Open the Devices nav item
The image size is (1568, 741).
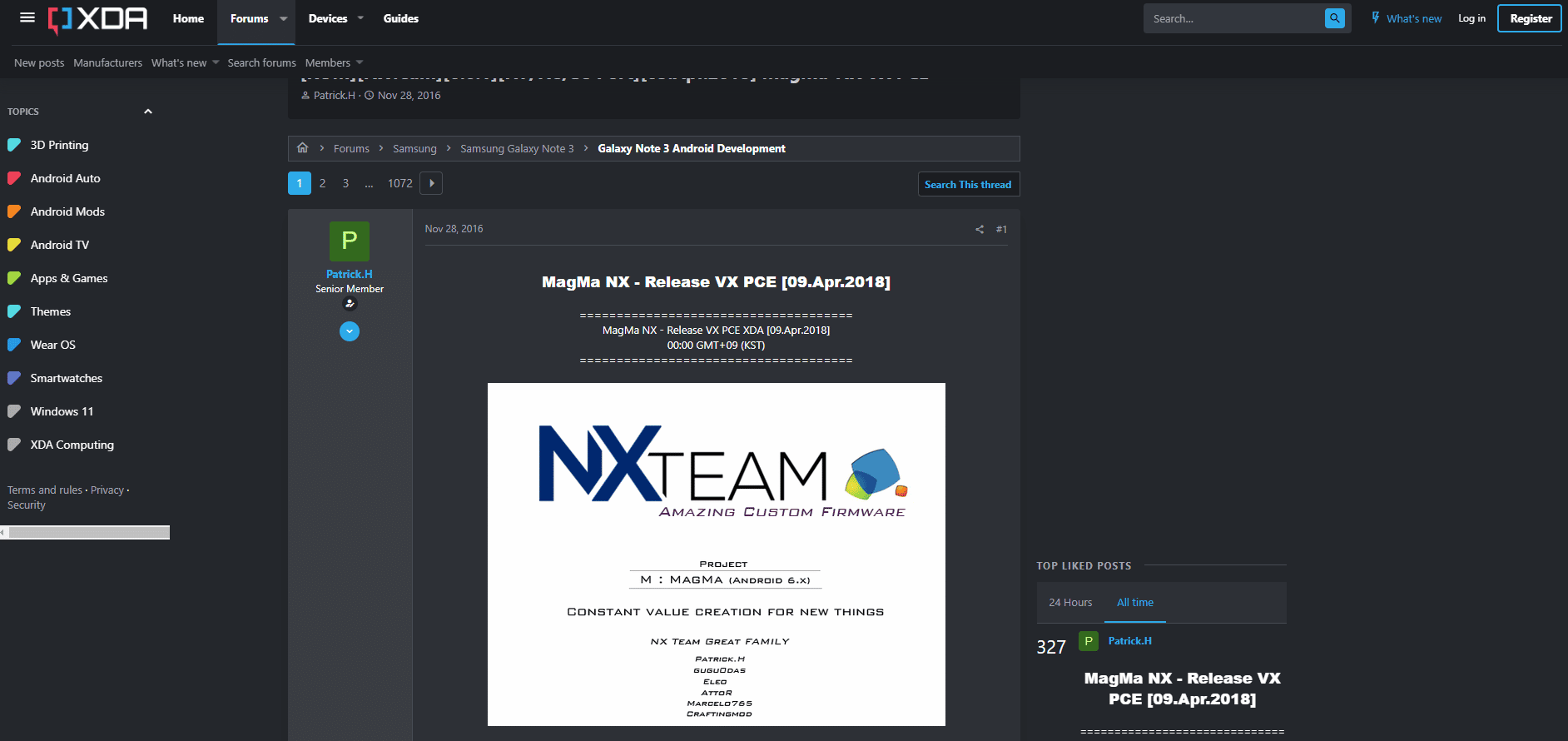(328, 18)
